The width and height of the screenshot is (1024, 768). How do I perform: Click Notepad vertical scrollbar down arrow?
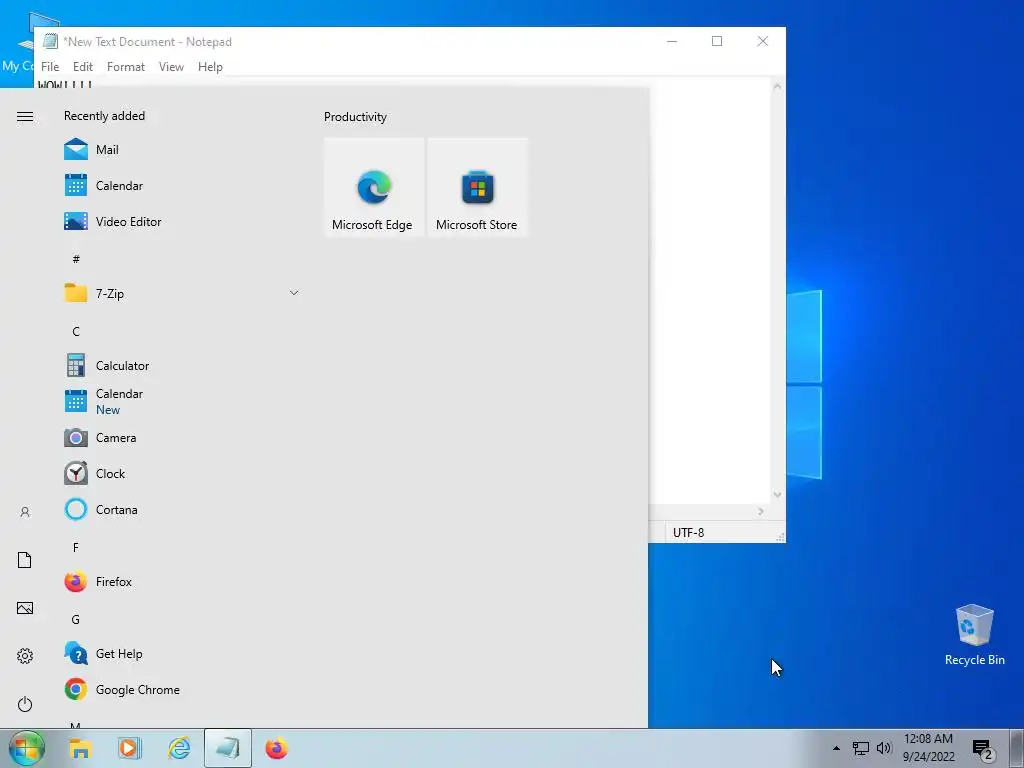pyautogui.click(x=777, y=495)
